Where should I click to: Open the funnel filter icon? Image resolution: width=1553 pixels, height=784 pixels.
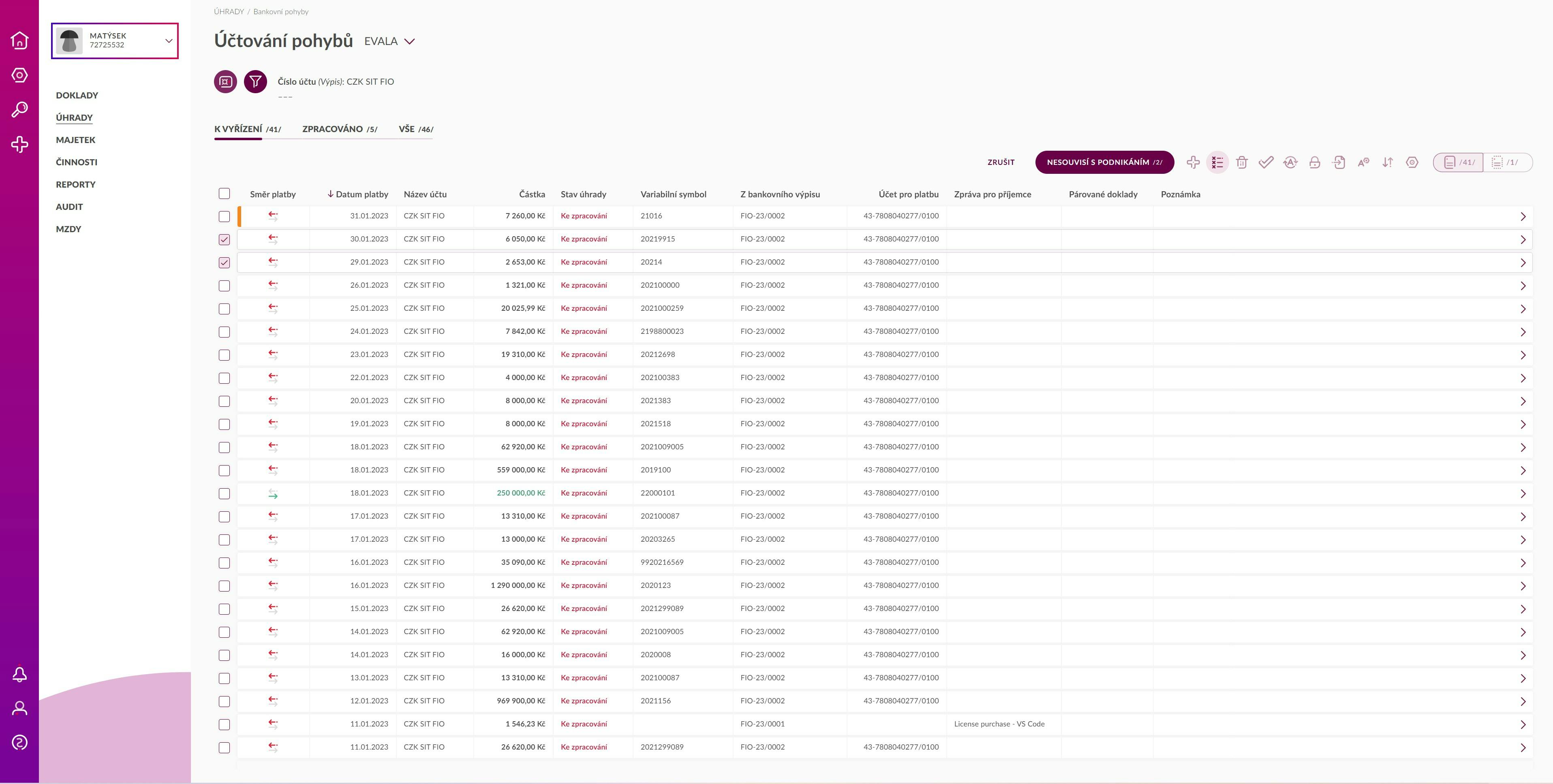point(256,81)
